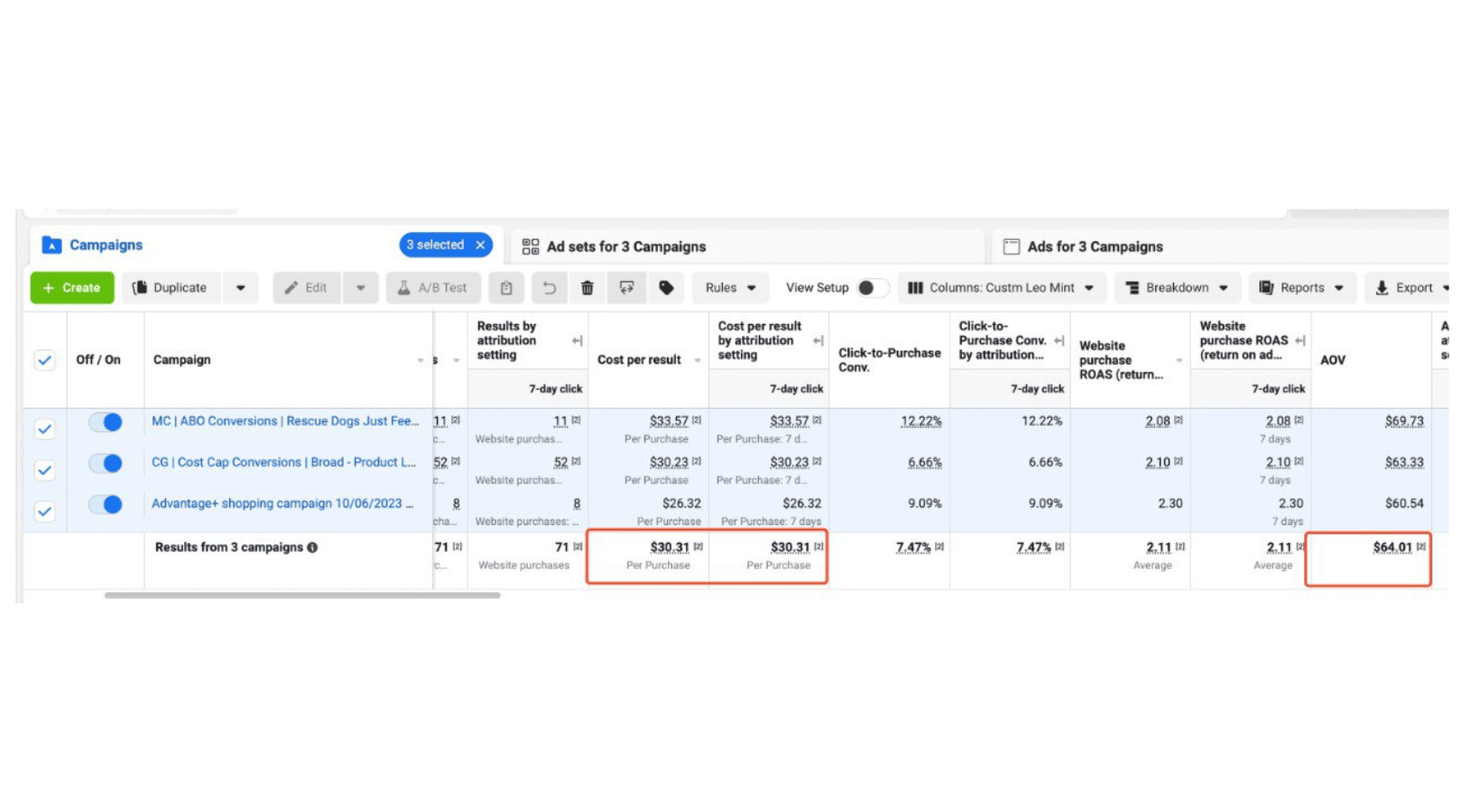Click the horizontal scrollbar under the table
The width and height of the screenshot is (1462, 812).
(x=301, y=595)
